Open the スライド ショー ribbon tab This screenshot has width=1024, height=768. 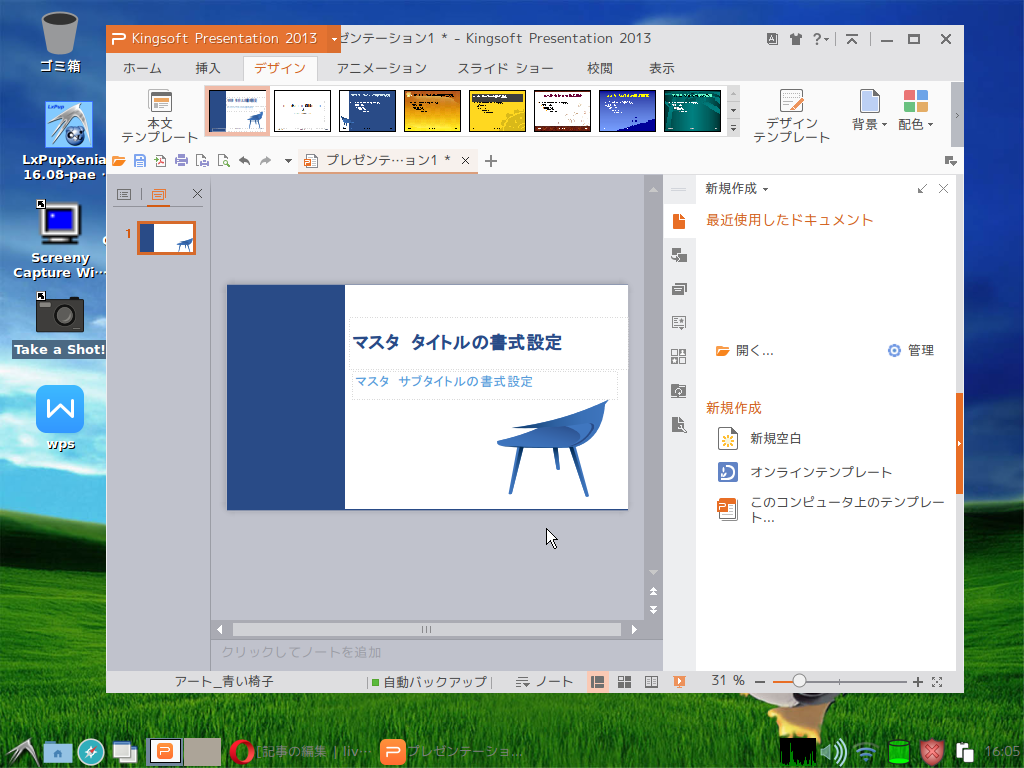tap(505, 69)
